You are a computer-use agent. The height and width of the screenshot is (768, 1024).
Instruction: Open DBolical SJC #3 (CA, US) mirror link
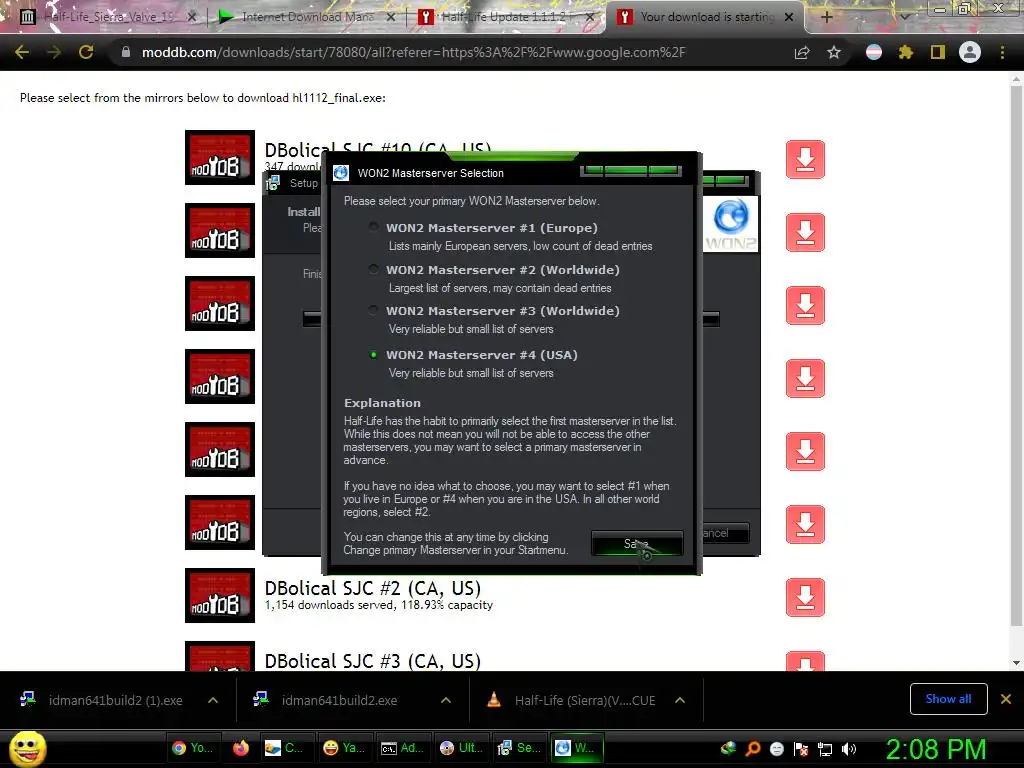tap(372, 661)
